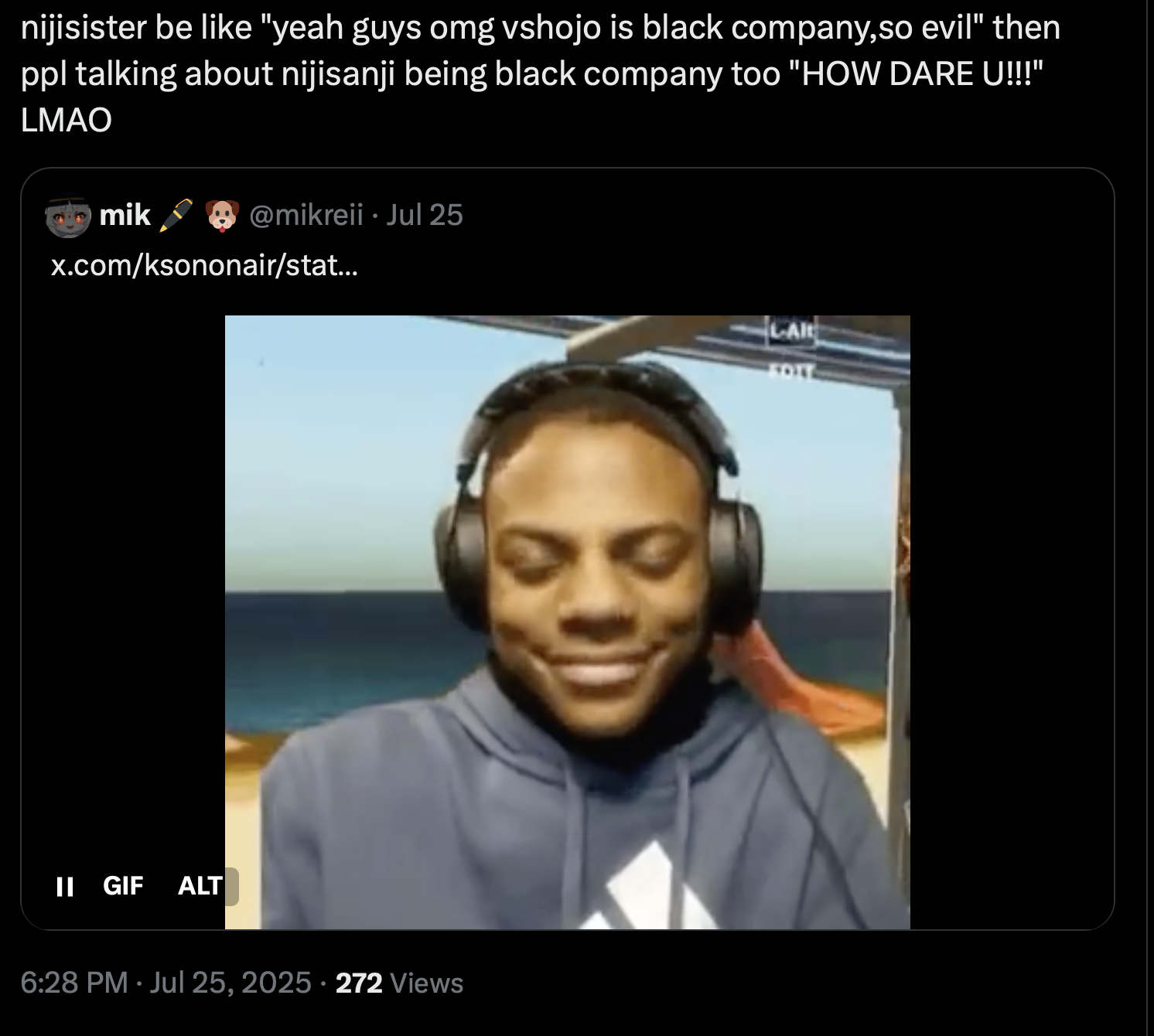Click the GIF label badge
The image size is (1154, 1036).
[123, 886]
